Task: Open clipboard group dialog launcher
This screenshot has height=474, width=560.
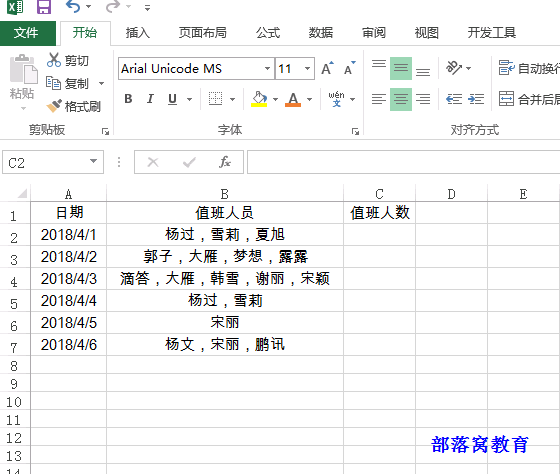Action: (x=105, y=132)
